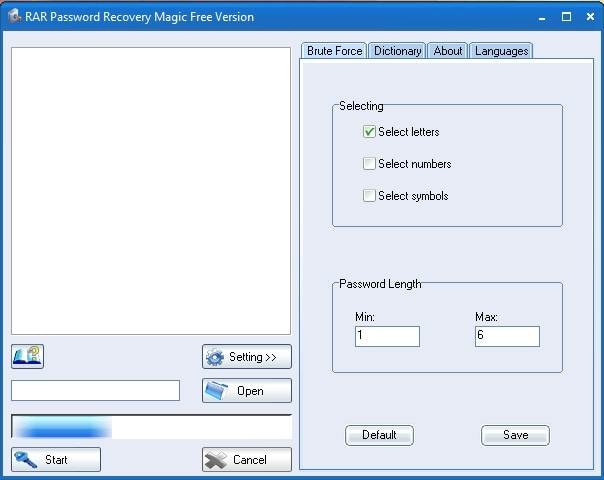Click the file path input field
The width and height of the screenshot is (604, 480).
[x=96, y=390]
